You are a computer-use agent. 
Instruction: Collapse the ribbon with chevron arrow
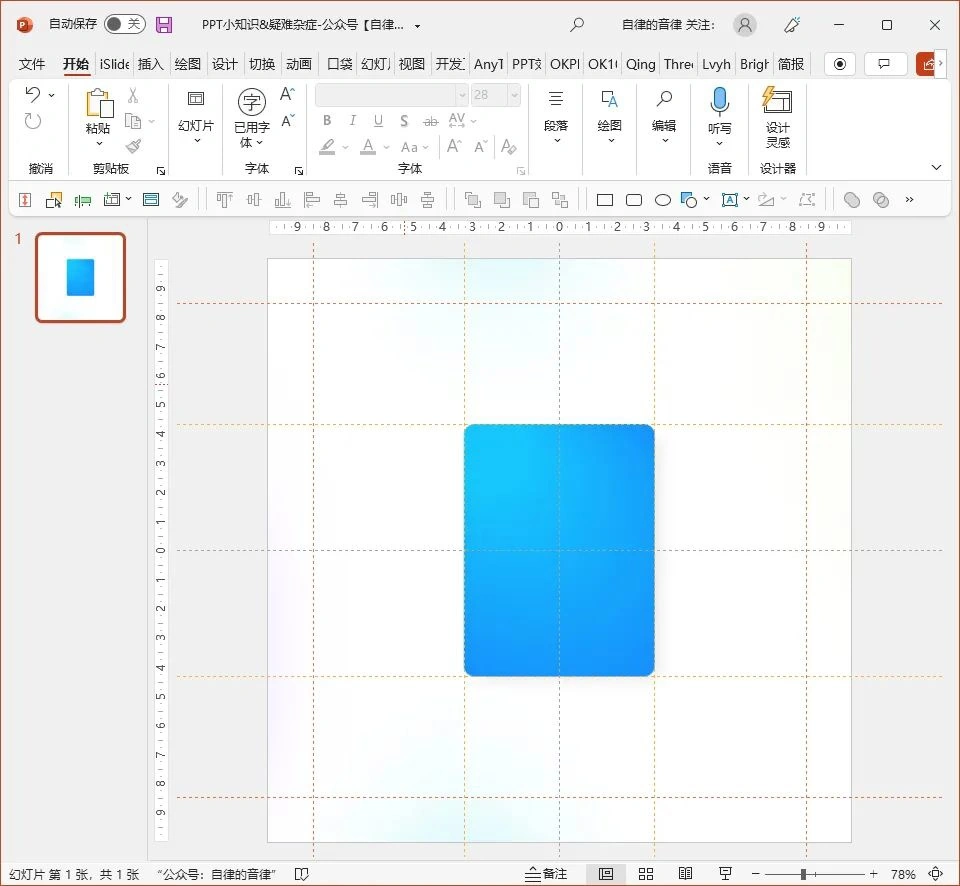[936, 167]
